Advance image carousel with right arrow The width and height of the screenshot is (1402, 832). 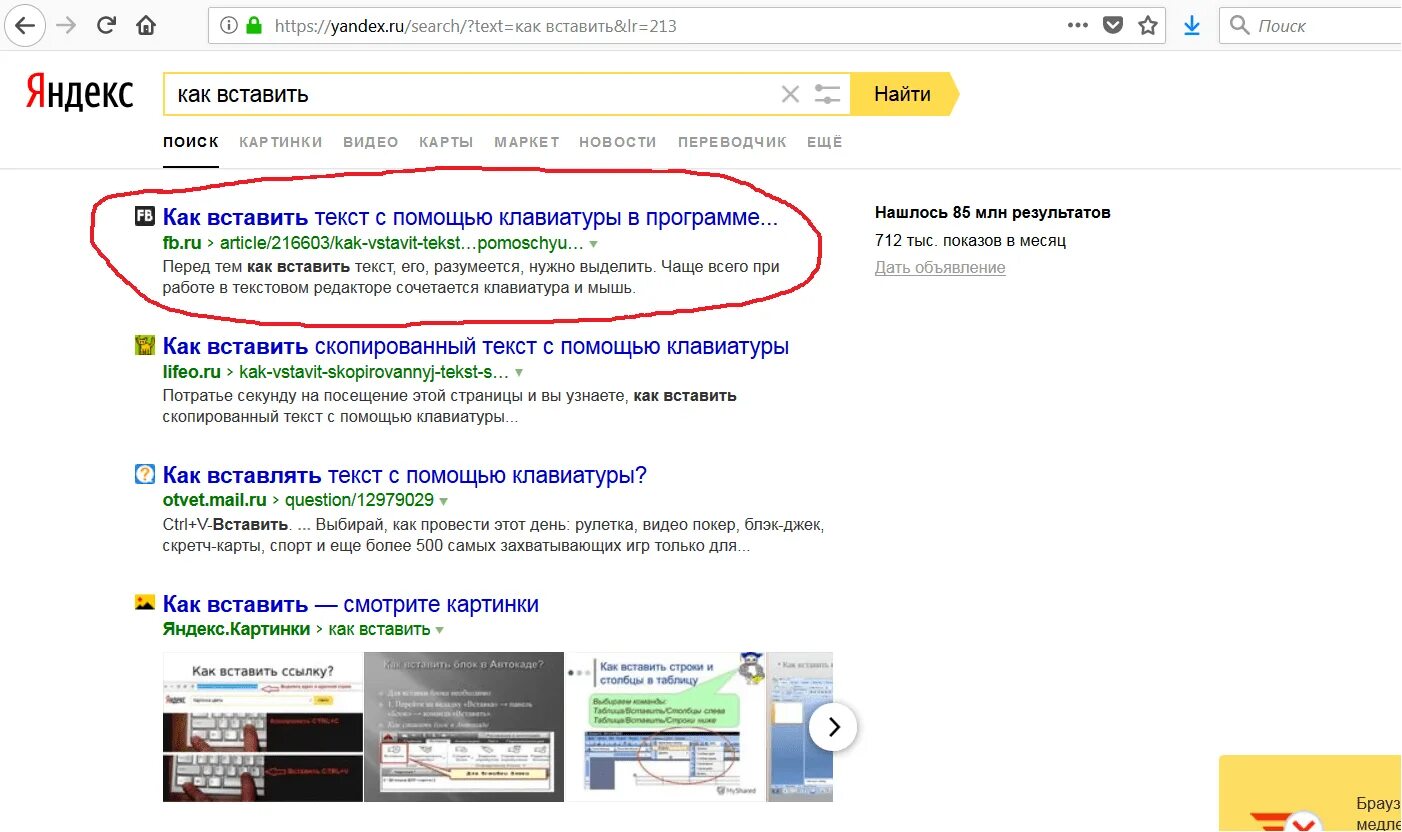tap(833, 727)
